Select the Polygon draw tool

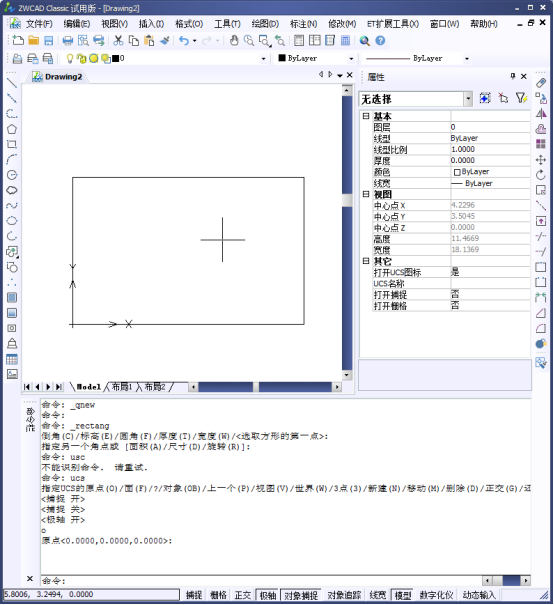[12, 129]
